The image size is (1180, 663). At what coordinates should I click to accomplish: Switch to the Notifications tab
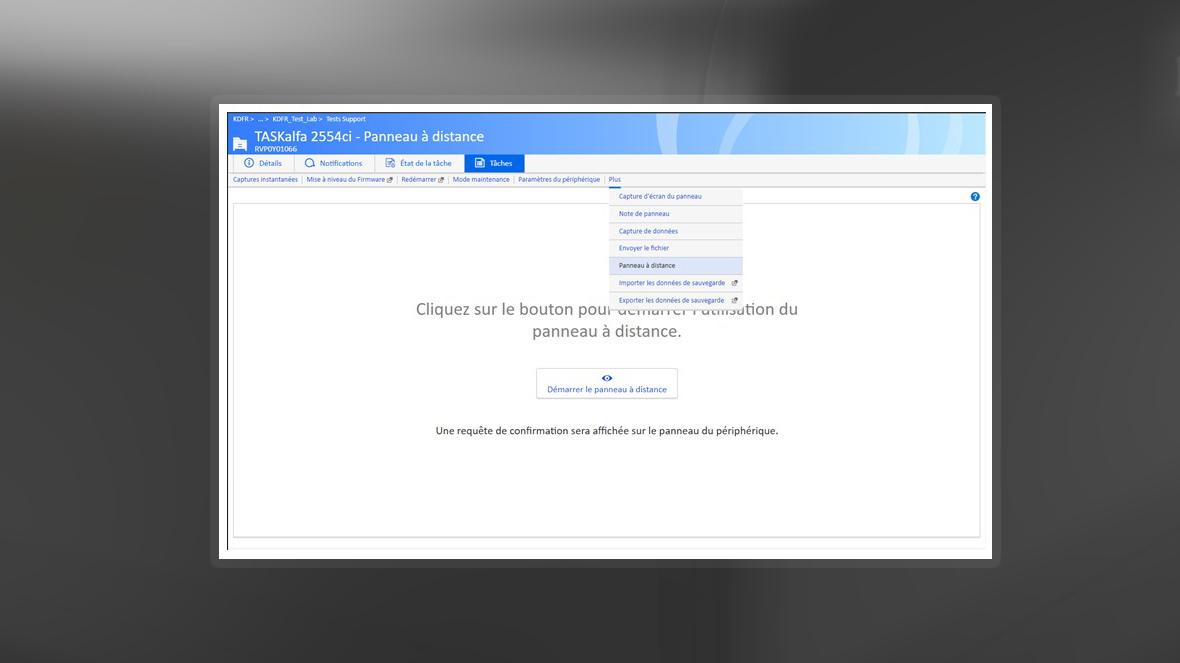334,163
